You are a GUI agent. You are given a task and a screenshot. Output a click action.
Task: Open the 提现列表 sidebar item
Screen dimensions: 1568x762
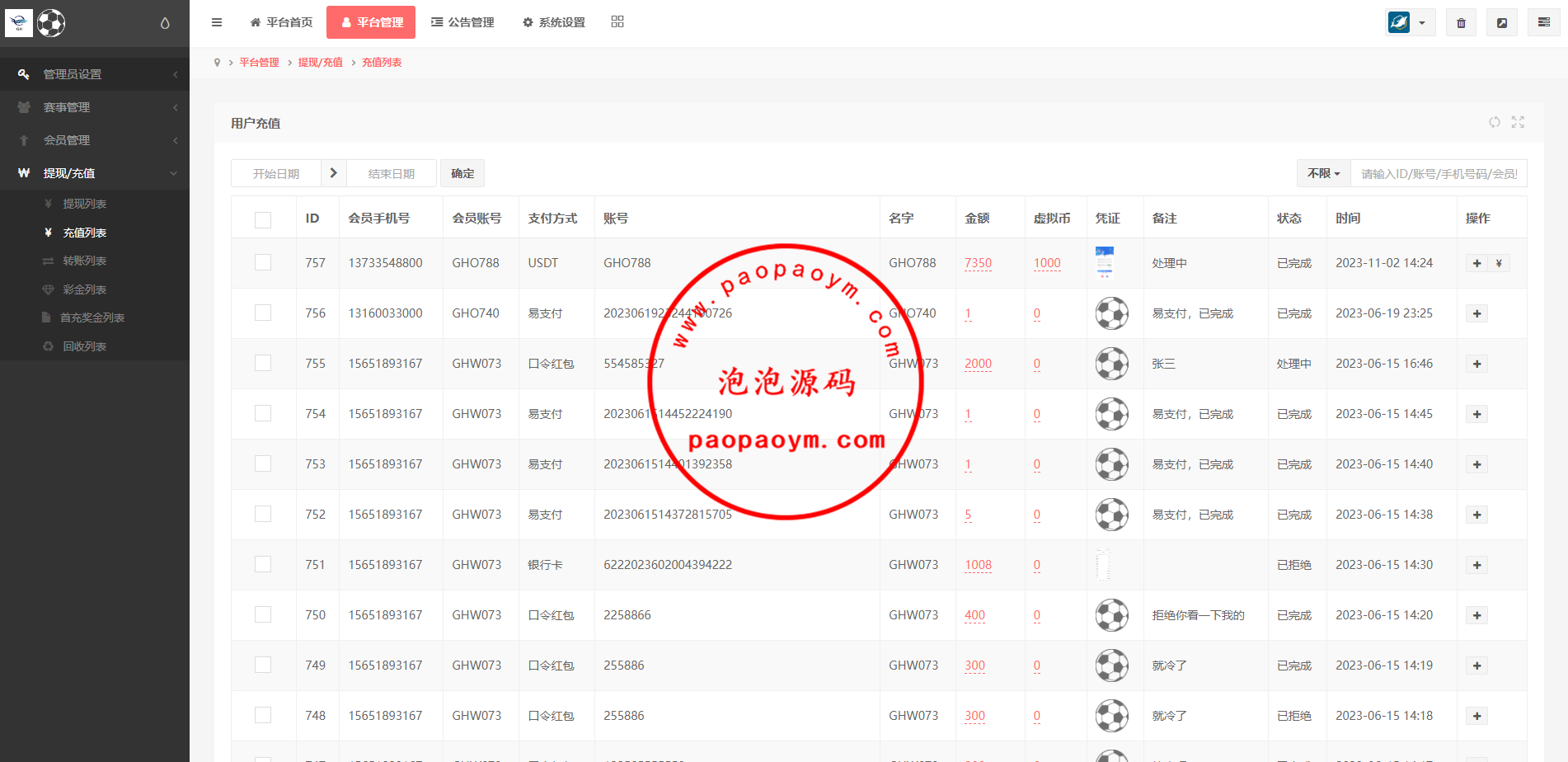tap(85, 204)
